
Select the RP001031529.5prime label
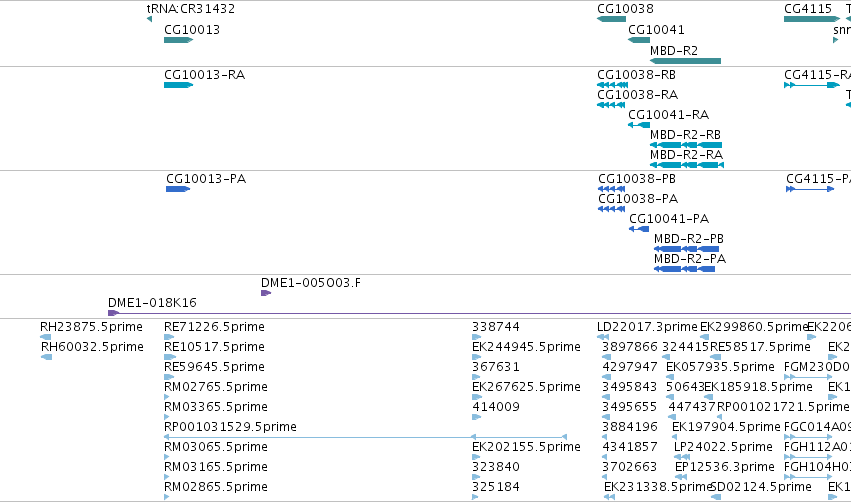point(230,428)
